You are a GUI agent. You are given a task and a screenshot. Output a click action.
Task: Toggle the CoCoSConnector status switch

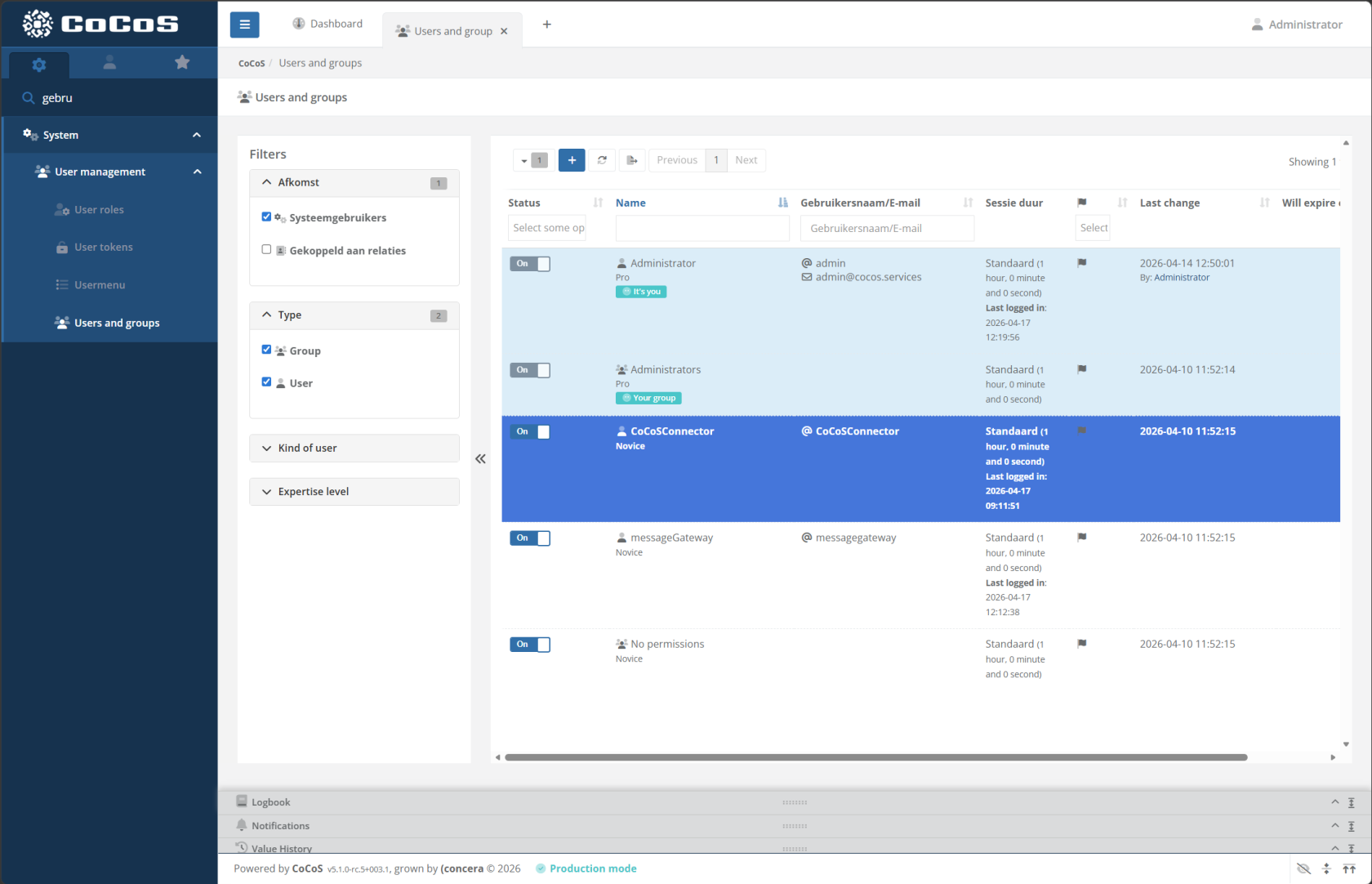[530, 431]
